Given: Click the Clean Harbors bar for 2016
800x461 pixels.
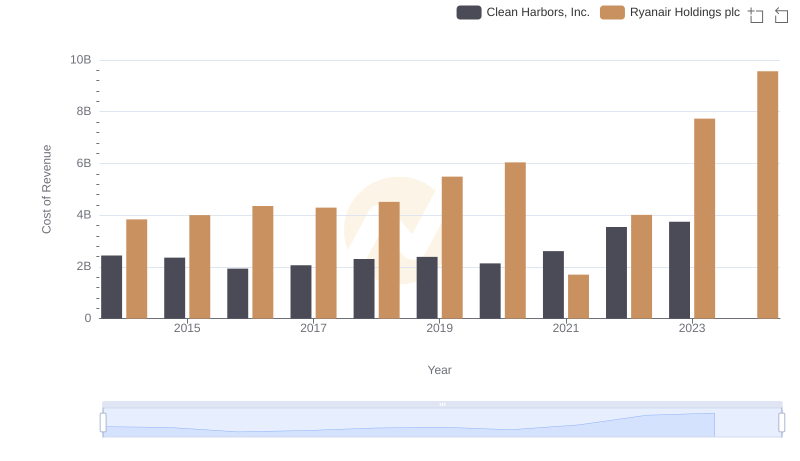Looking at the screenshot, I should tap(238, 293).
